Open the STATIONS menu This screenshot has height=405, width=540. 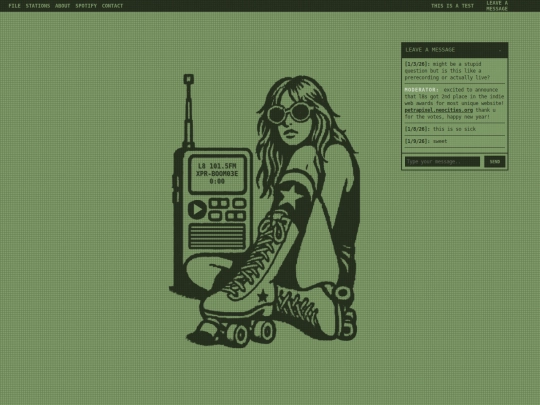pyautogui.click(x=38, y=6)
